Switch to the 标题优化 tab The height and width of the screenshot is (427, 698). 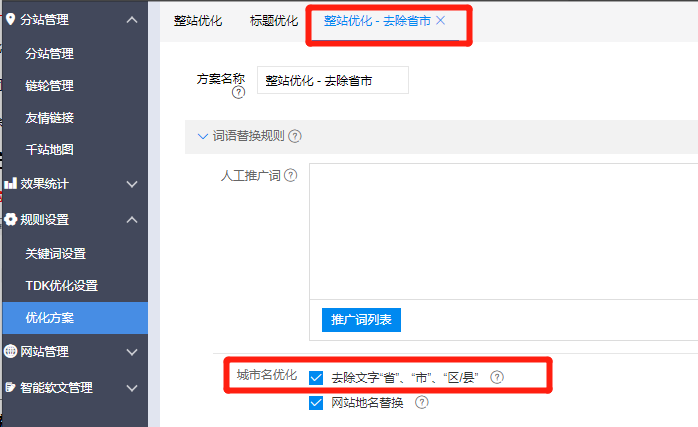(273, 20)
